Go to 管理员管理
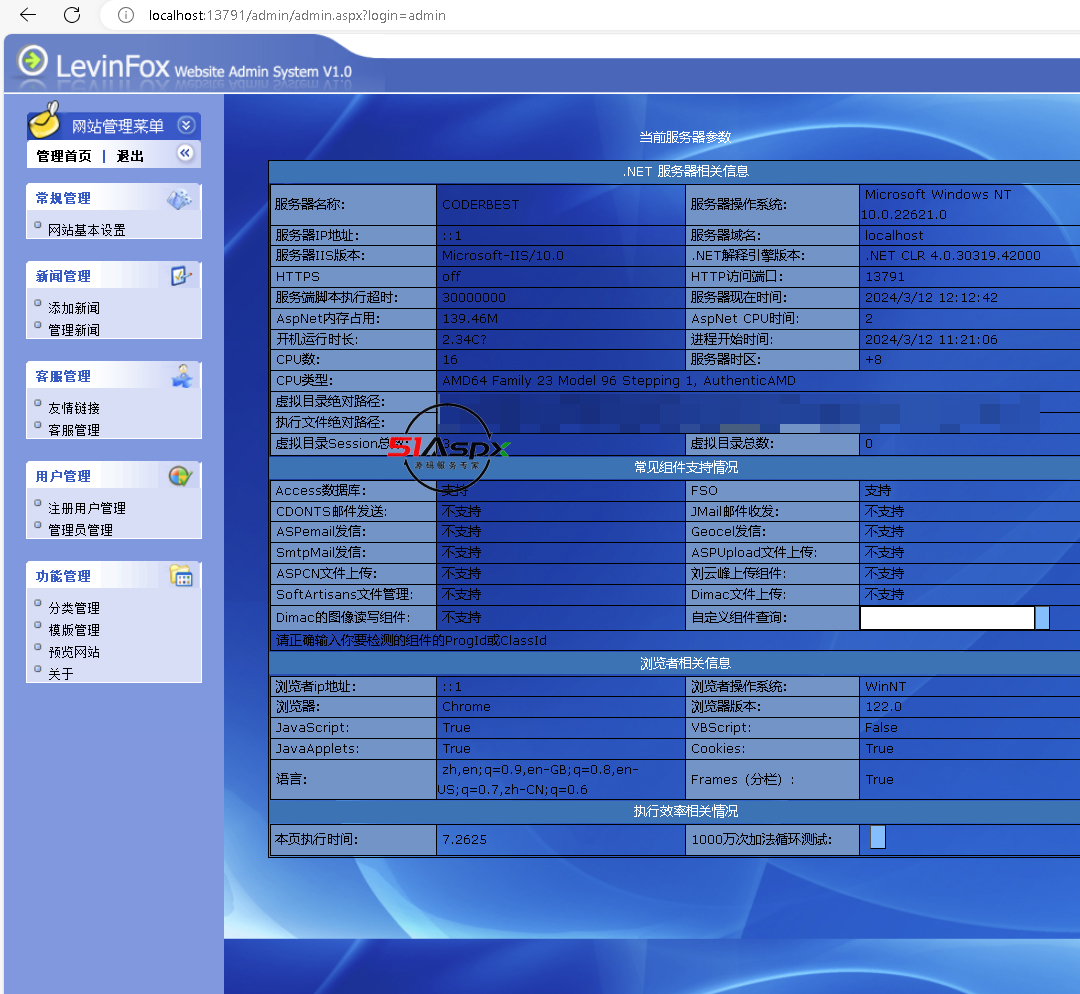1080x994 pixels. [x=80, y=530]
